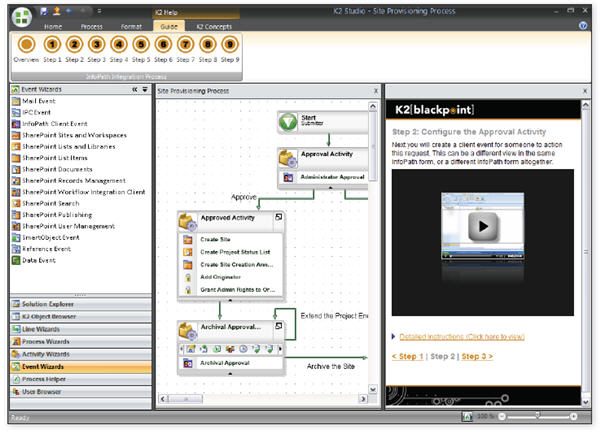600x433 pixels.
Task: Adjust the zoom slider in status bar
Action: [x=537, y=416]
